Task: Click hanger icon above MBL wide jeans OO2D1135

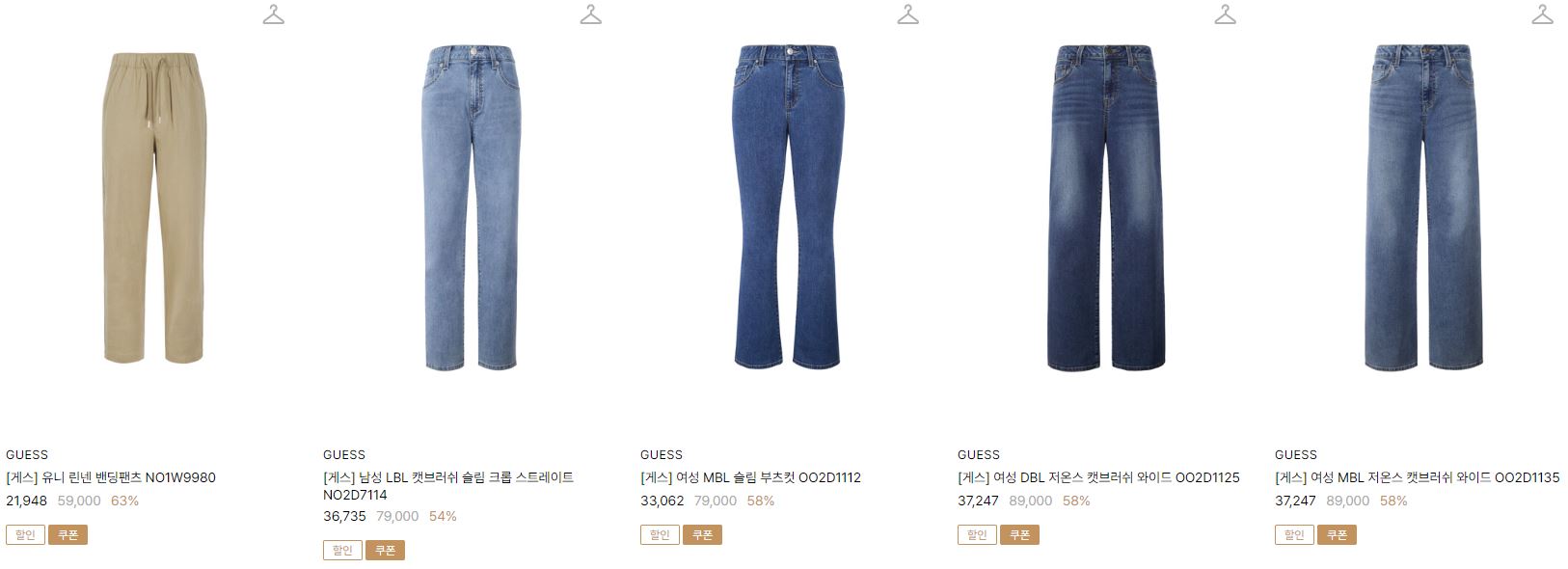Action: pyautogui.click(x=1543, y=14)
